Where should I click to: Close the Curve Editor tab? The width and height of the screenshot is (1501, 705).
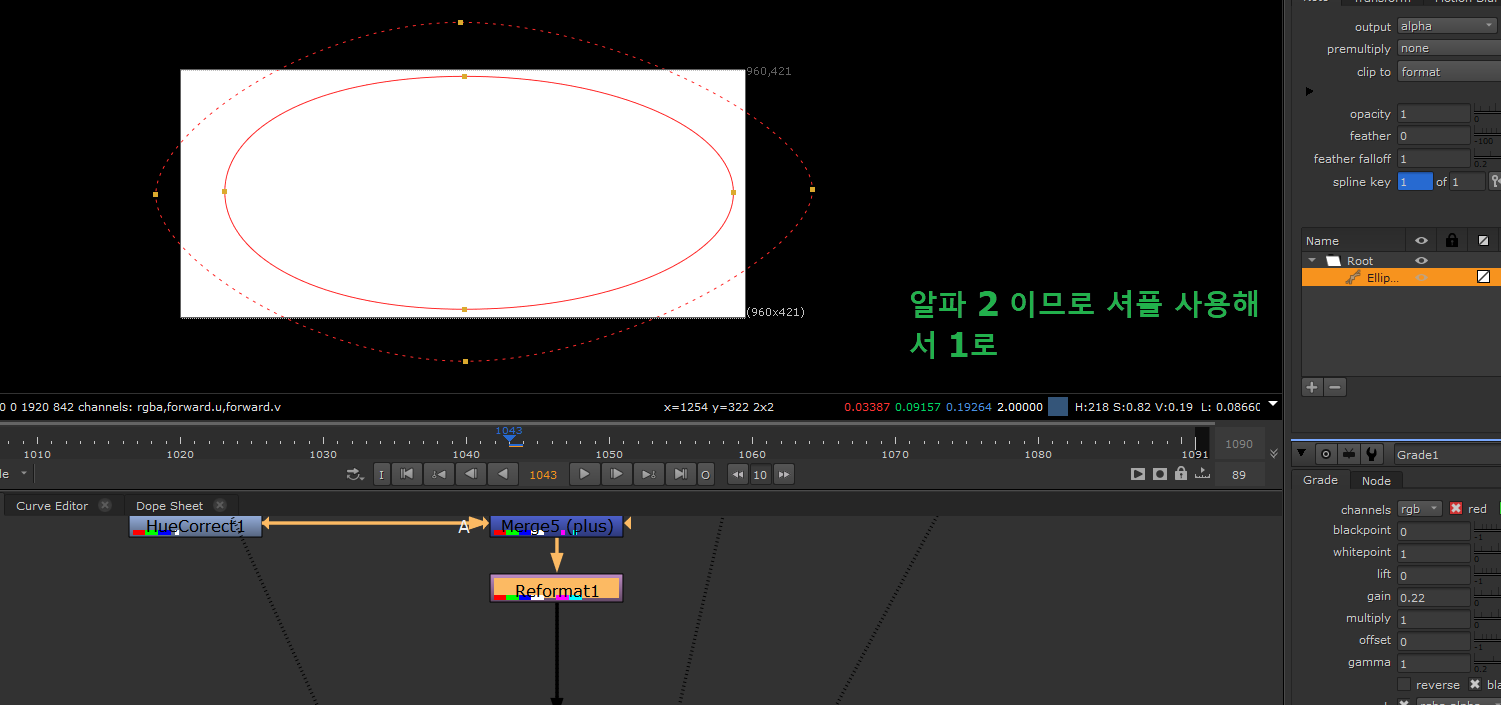(105, 505)
